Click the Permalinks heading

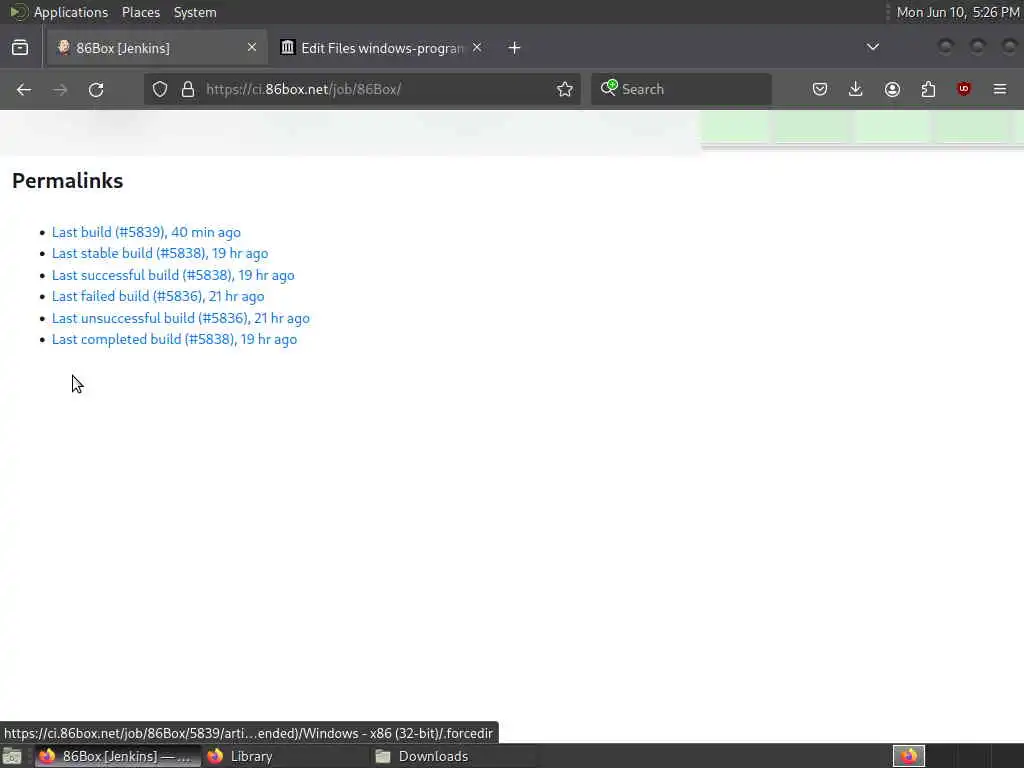(67, 181)
